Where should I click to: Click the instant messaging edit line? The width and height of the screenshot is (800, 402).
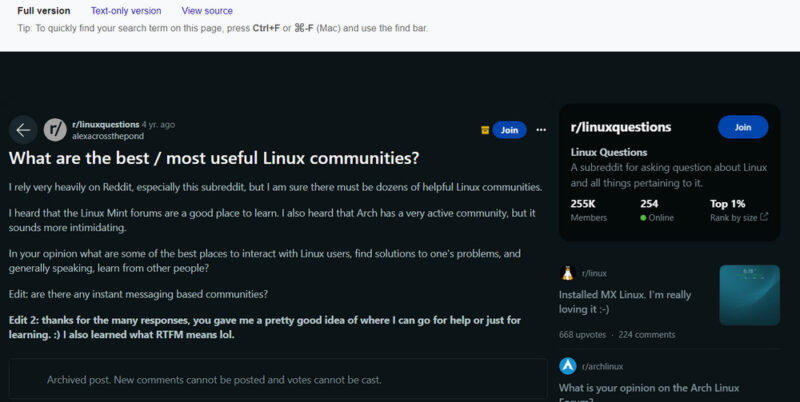click(x=138, y=294)
